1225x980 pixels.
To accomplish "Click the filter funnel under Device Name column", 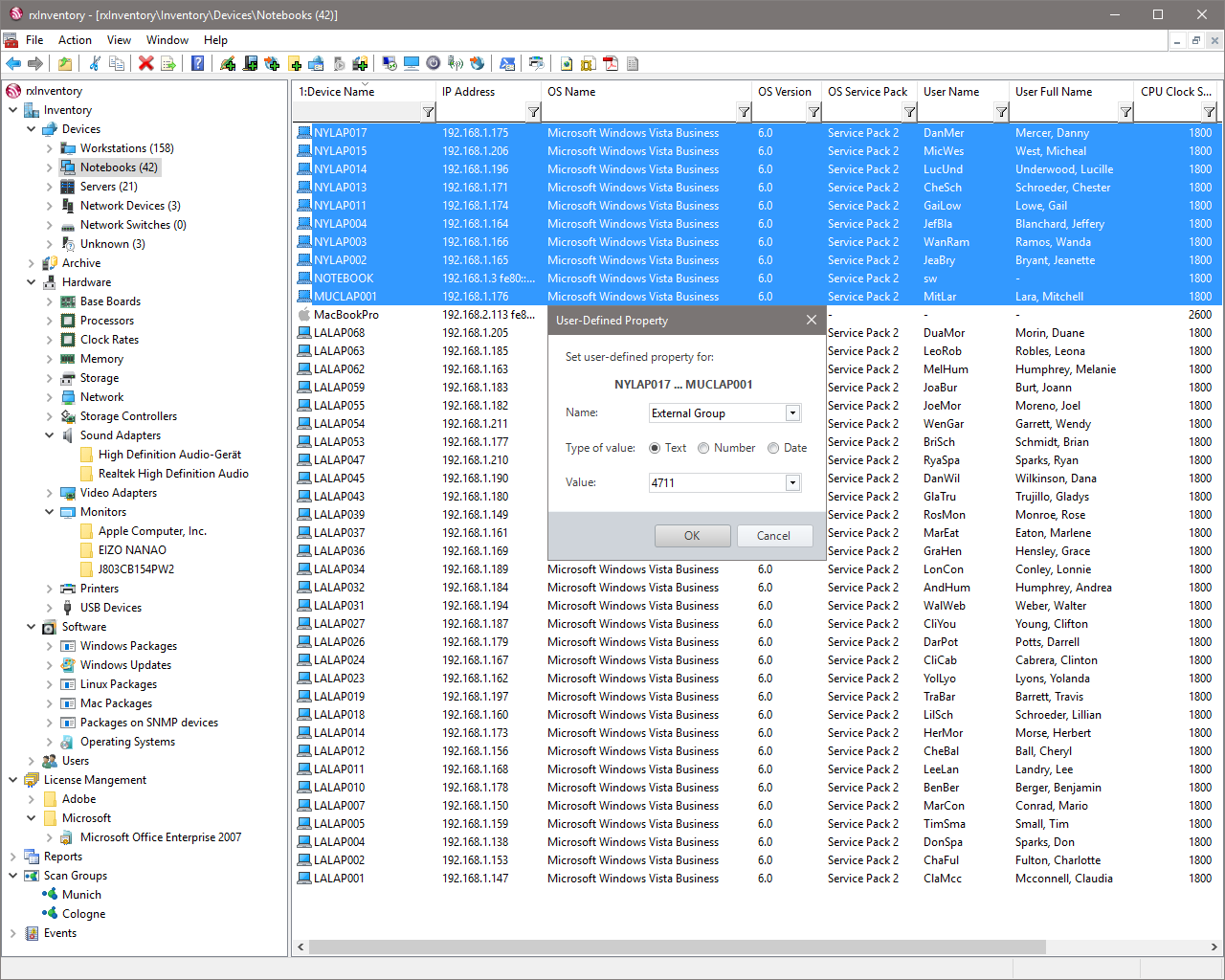I will [x=428, y=112].
